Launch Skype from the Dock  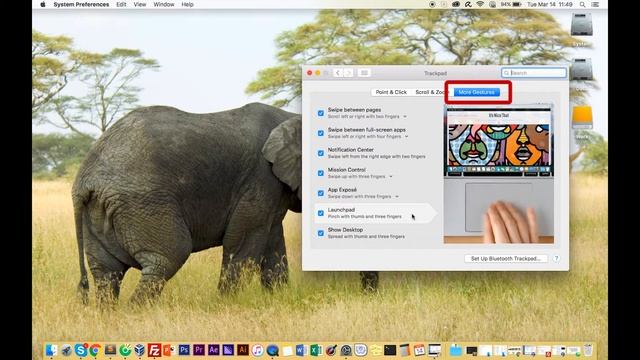[80, 350]
